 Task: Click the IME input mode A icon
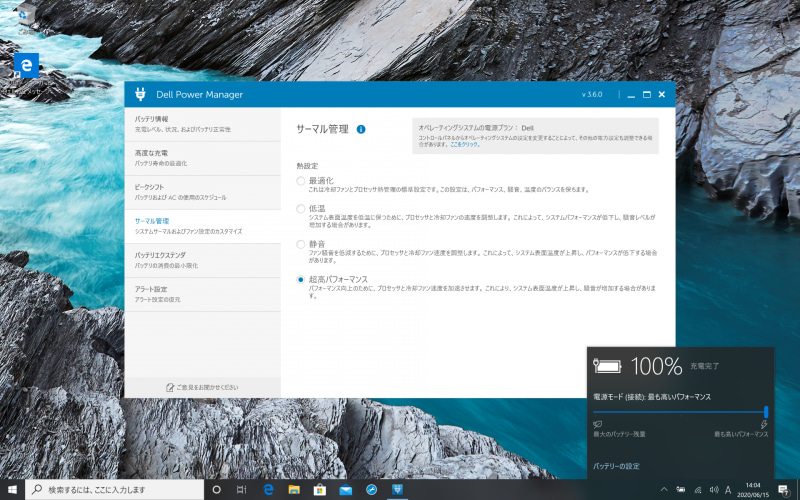[x=728, y=490]
